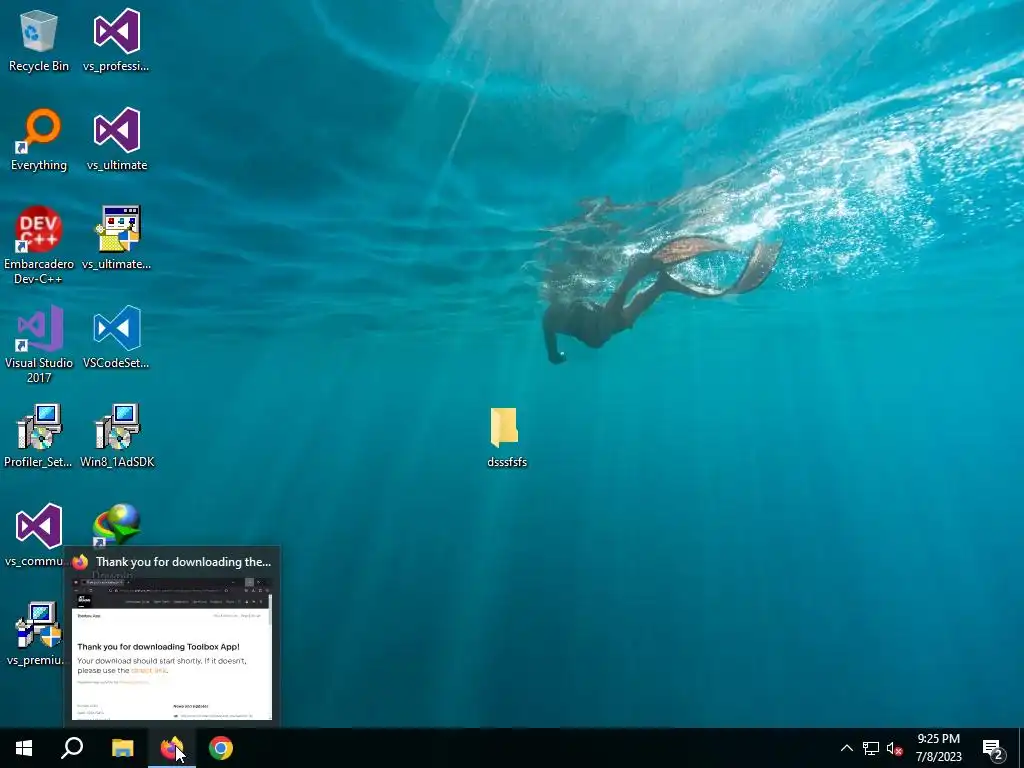1024x768 pixels.
Task: Select the vs_ultimate desktop icon
Action: [x=117, y=140]
